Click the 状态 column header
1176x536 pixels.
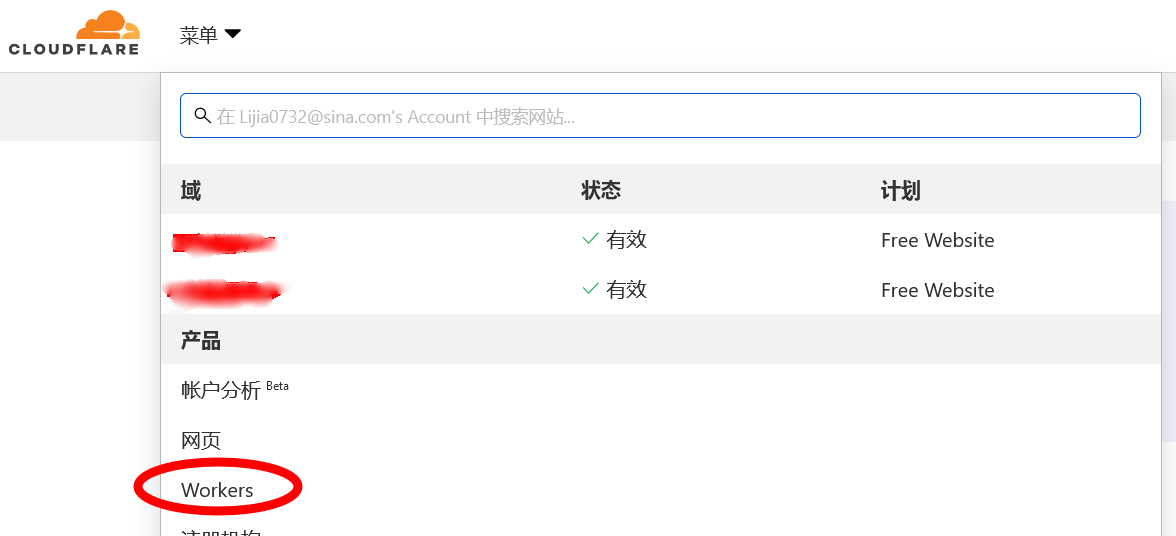601,190
